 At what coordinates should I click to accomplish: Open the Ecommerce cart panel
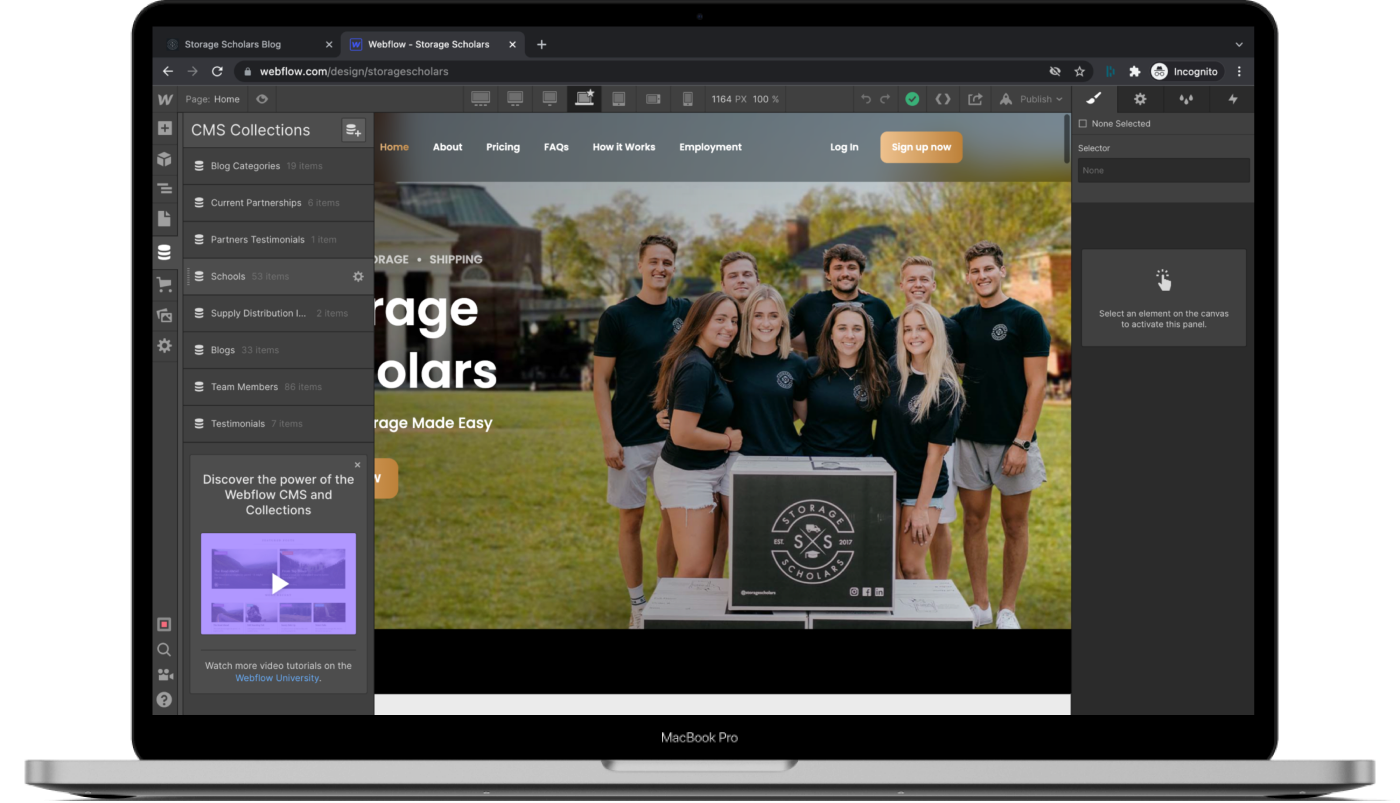tap(164, 284)
